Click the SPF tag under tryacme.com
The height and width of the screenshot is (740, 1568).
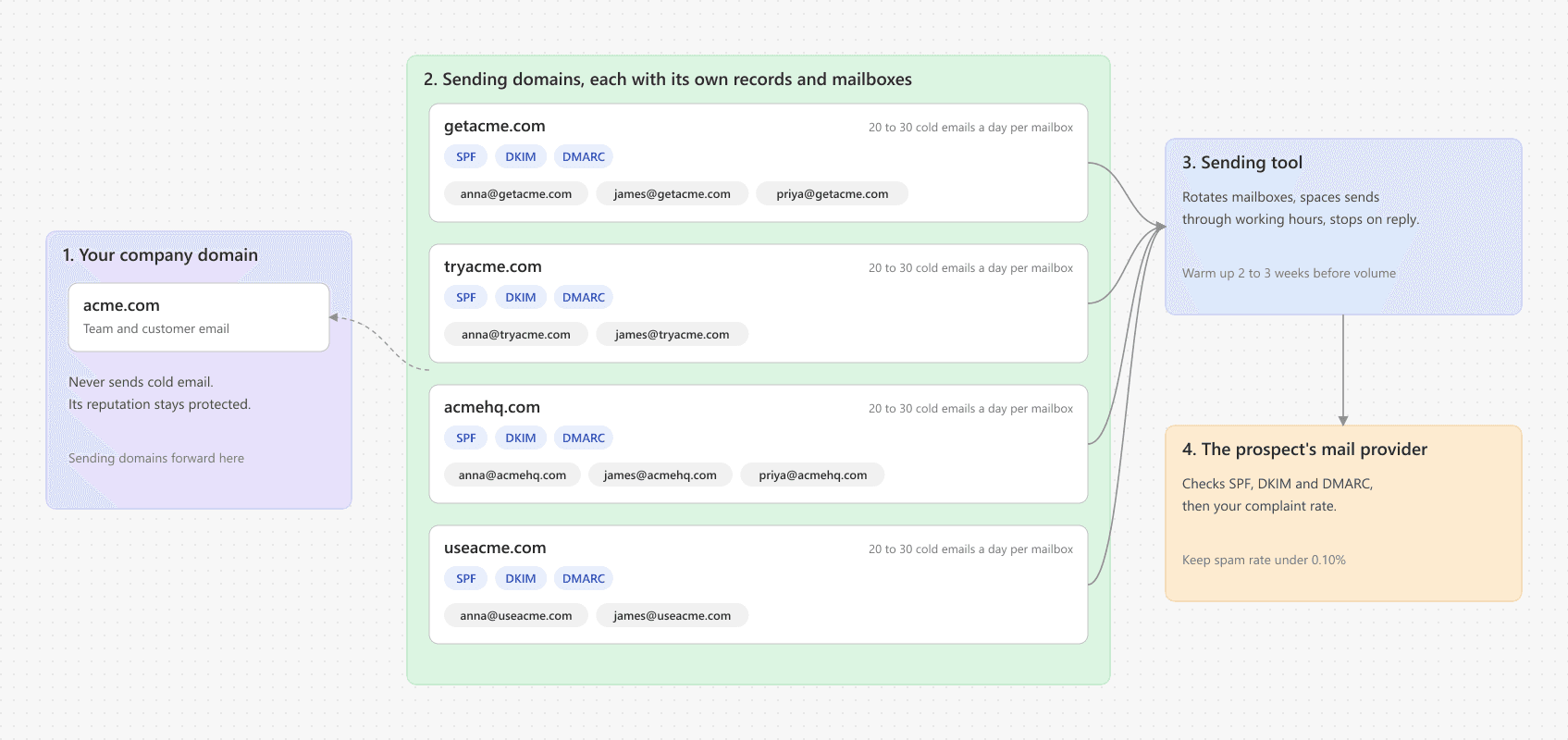[466, 298]
